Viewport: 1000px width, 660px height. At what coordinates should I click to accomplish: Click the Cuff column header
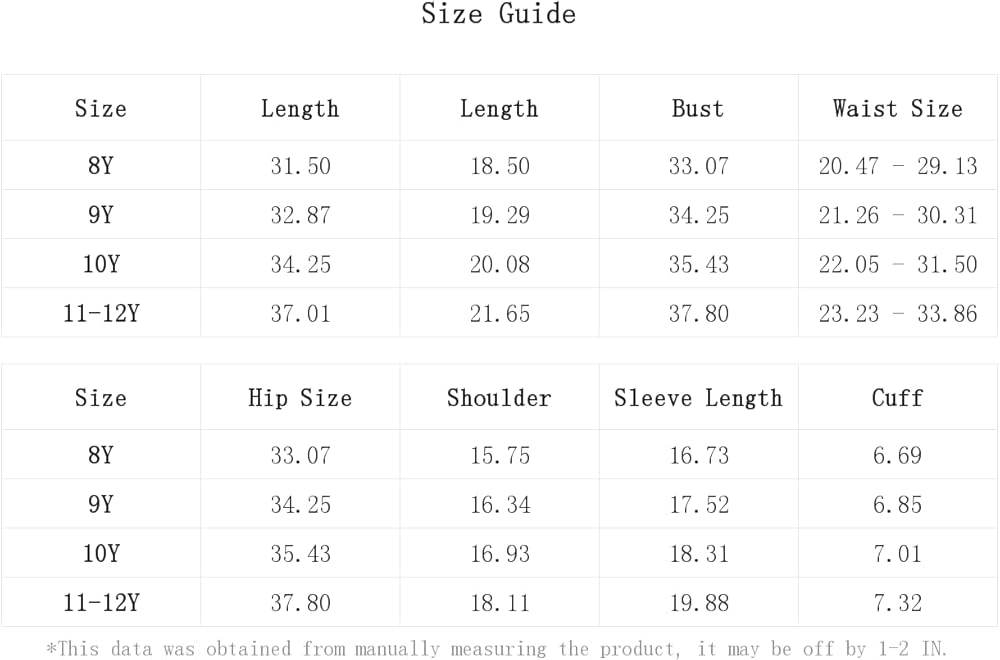coord(897,398)
